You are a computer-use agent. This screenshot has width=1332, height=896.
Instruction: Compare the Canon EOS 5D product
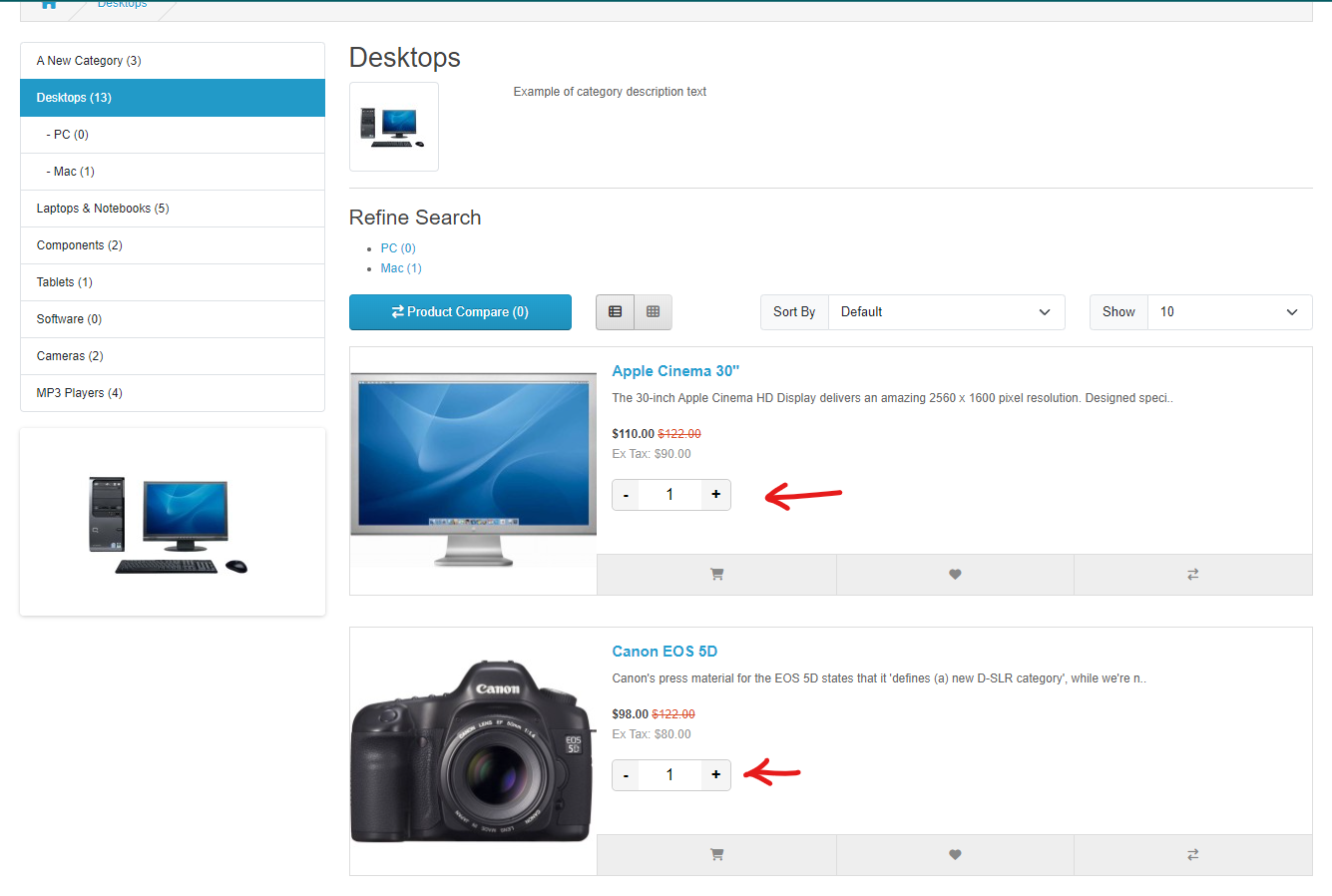point(1193,855)
